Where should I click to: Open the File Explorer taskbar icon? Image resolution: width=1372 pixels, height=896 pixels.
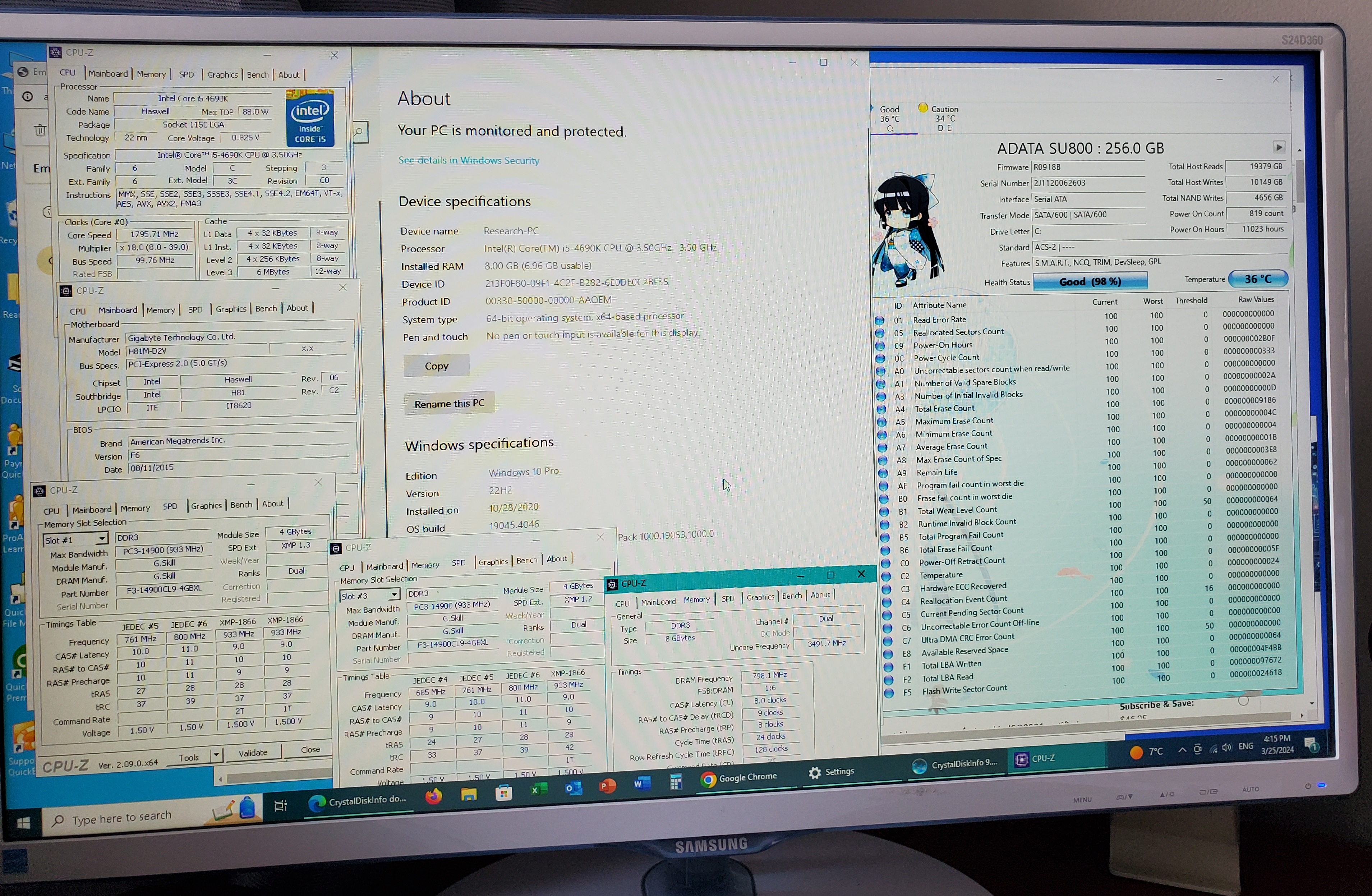[x=469, y=795]
